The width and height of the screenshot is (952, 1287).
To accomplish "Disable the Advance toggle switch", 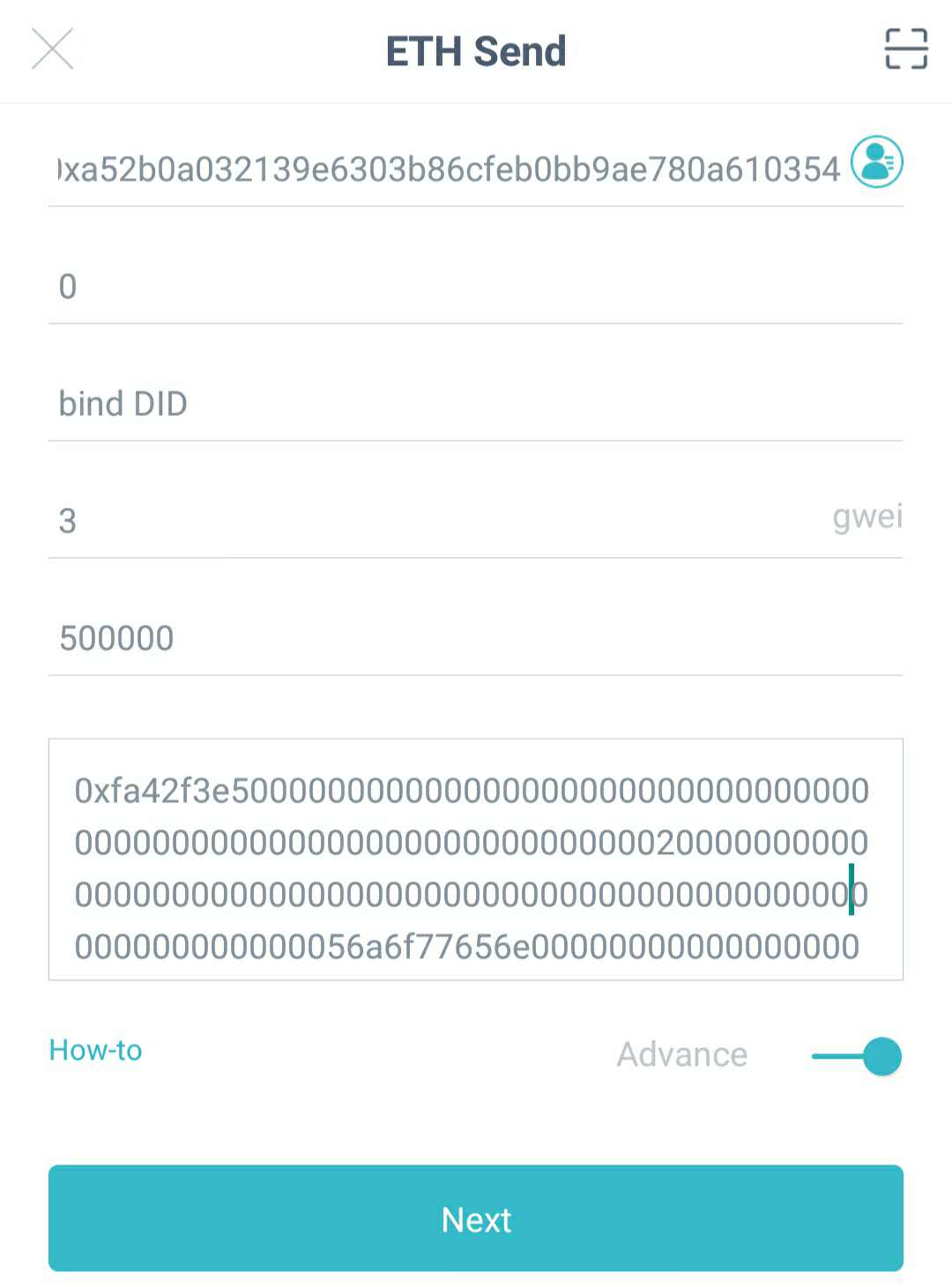I will 857,1056.
